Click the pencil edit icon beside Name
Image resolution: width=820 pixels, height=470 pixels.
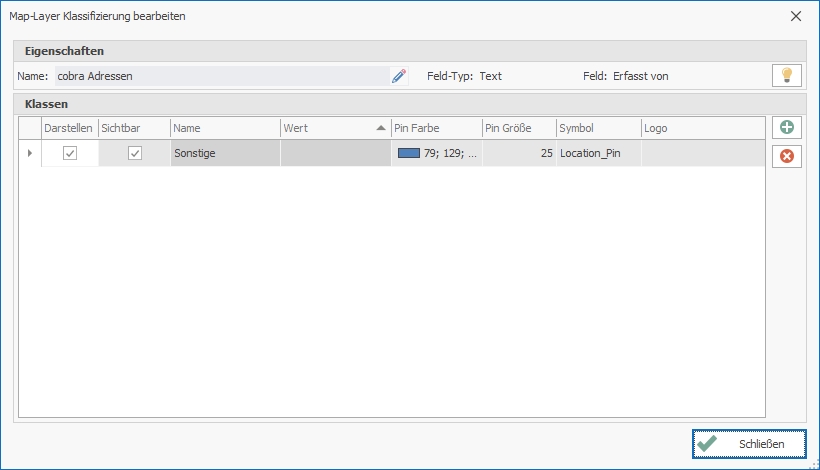tap(399, 76)
